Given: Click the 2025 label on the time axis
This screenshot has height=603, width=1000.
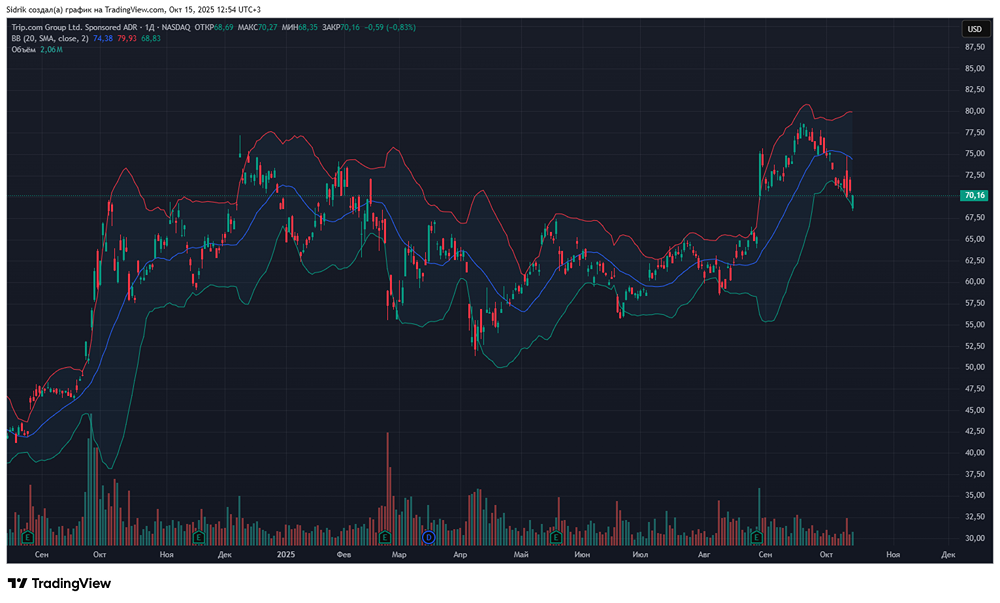Looking at the screenshot, I should (x=286, y=553).
